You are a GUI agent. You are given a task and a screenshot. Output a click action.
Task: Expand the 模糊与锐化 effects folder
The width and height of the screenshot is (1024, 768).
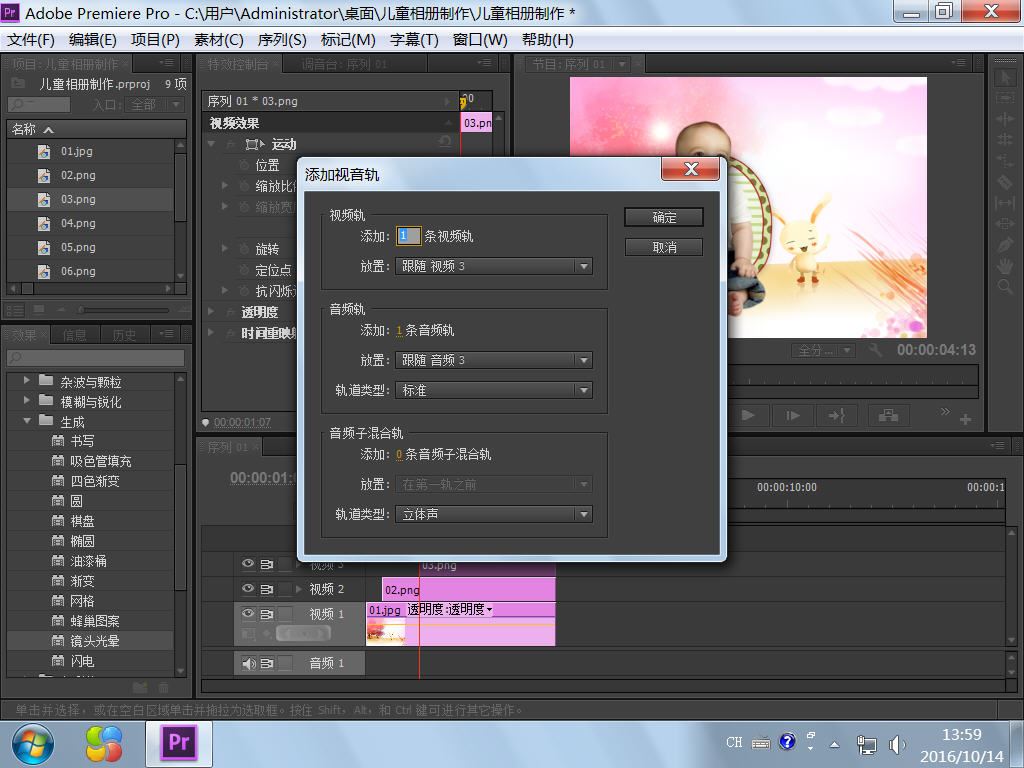(26, 400)
